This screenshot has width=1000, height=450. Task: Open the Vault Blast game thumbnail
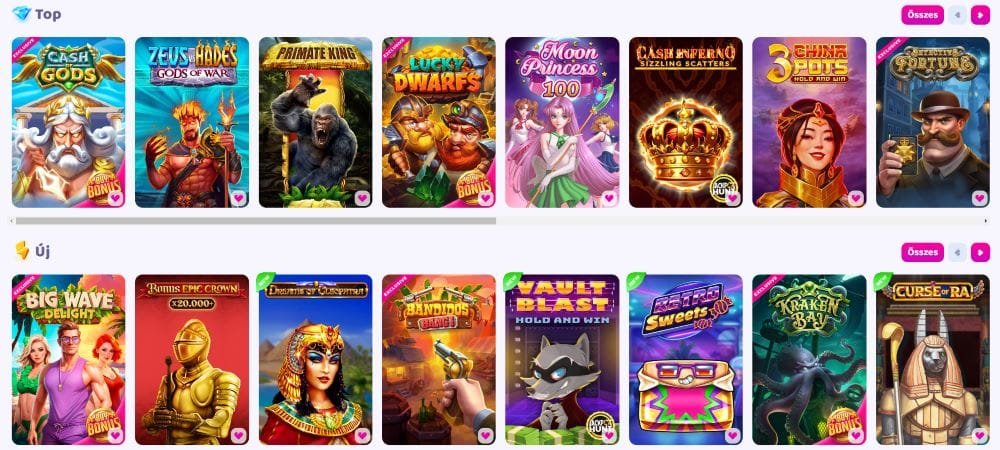(x=562, y=359)
